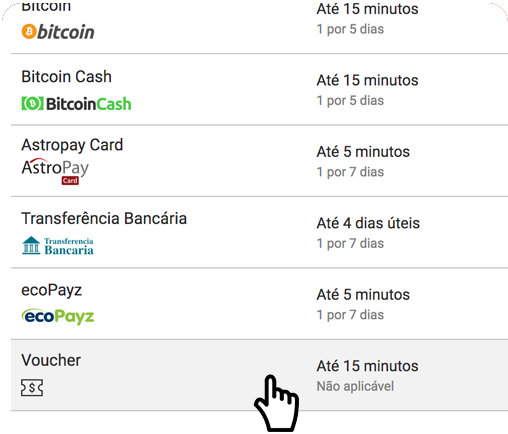
Task: Click the AstroPay Card logo
Action: click(x=55, y=171)
